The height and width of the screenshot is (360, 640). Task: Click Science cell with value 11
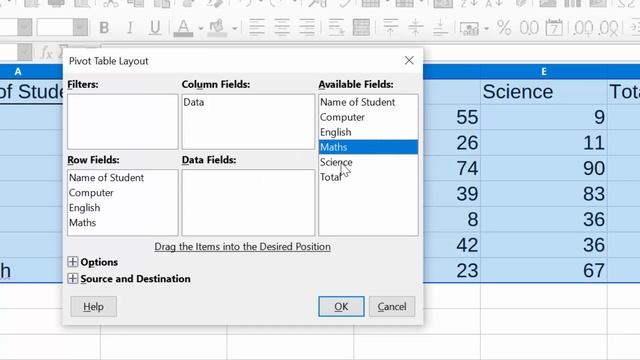pyautogui.click(x=544, y=142)
